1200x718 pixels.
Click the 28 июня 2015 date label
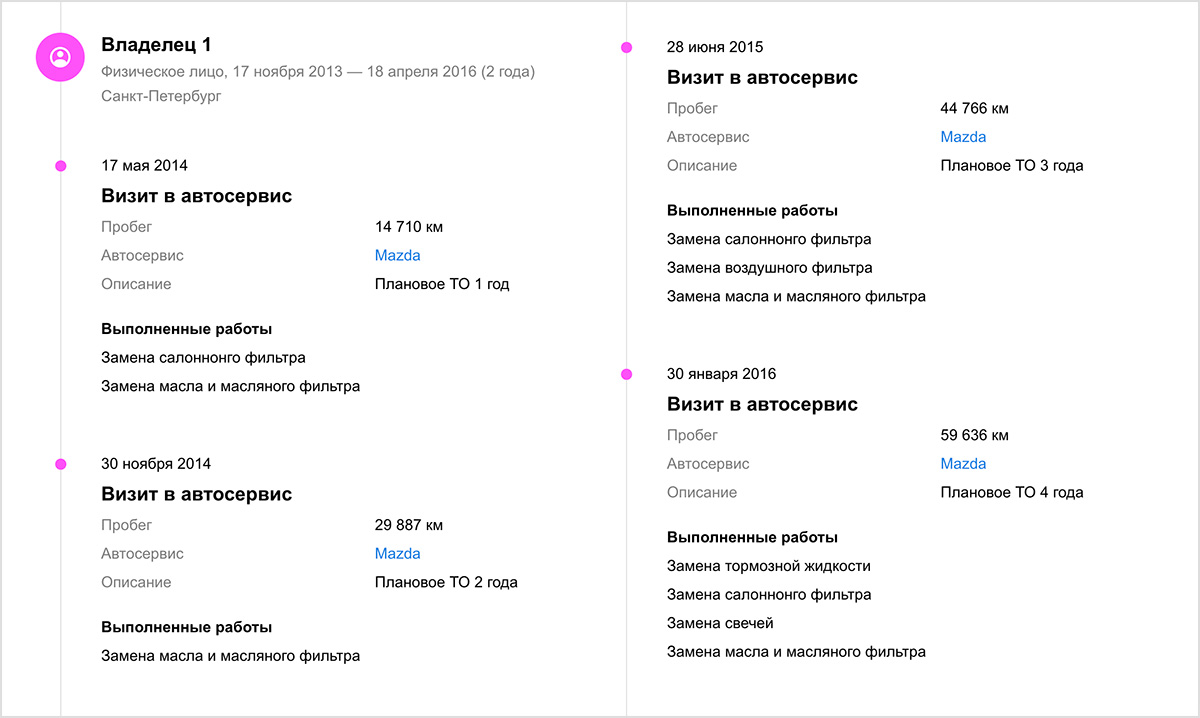(x=715, y=47)
